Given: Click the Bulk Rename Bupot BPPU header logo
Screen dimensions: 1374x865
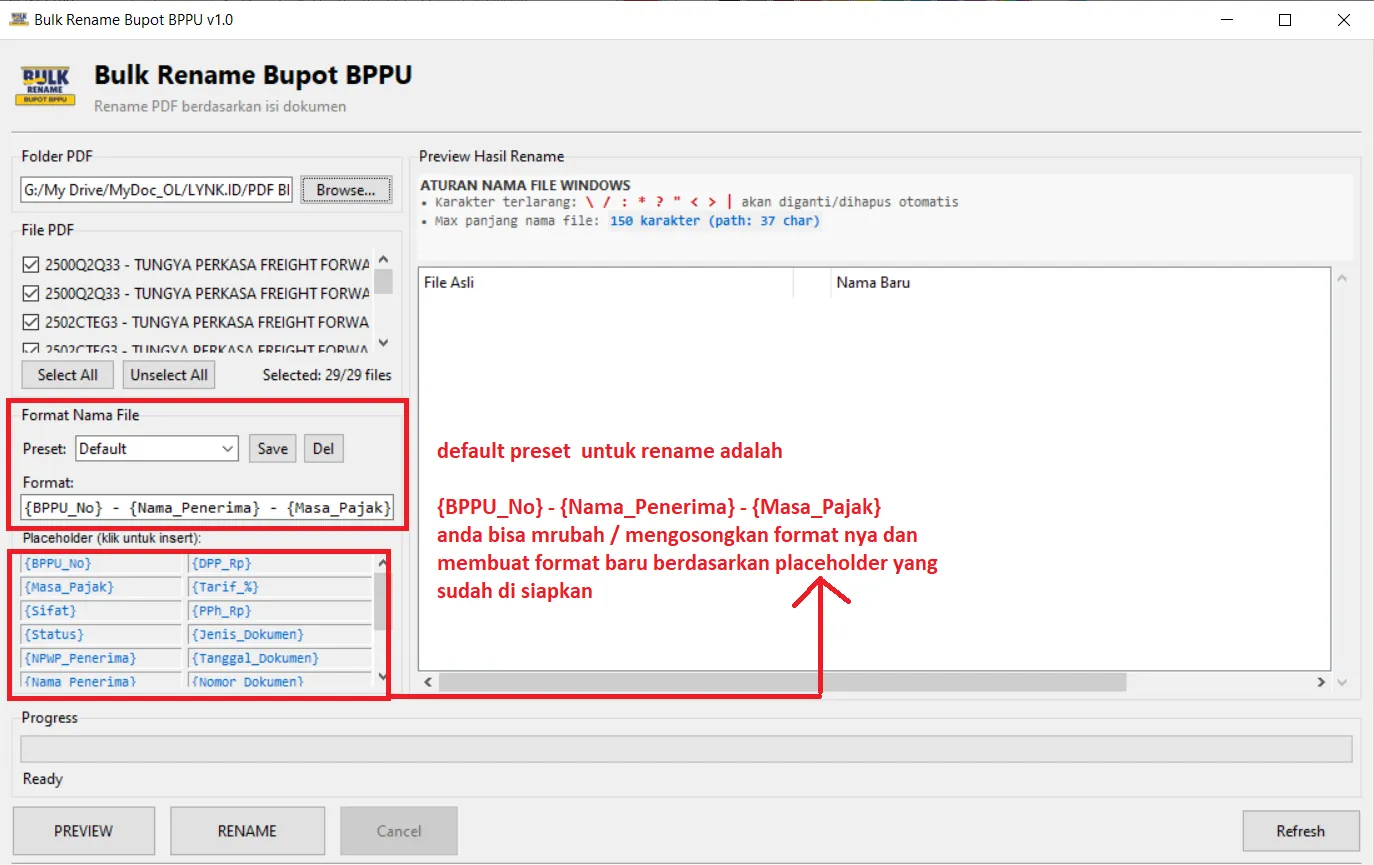Looking at the screenshot, I should coord(45,86).
